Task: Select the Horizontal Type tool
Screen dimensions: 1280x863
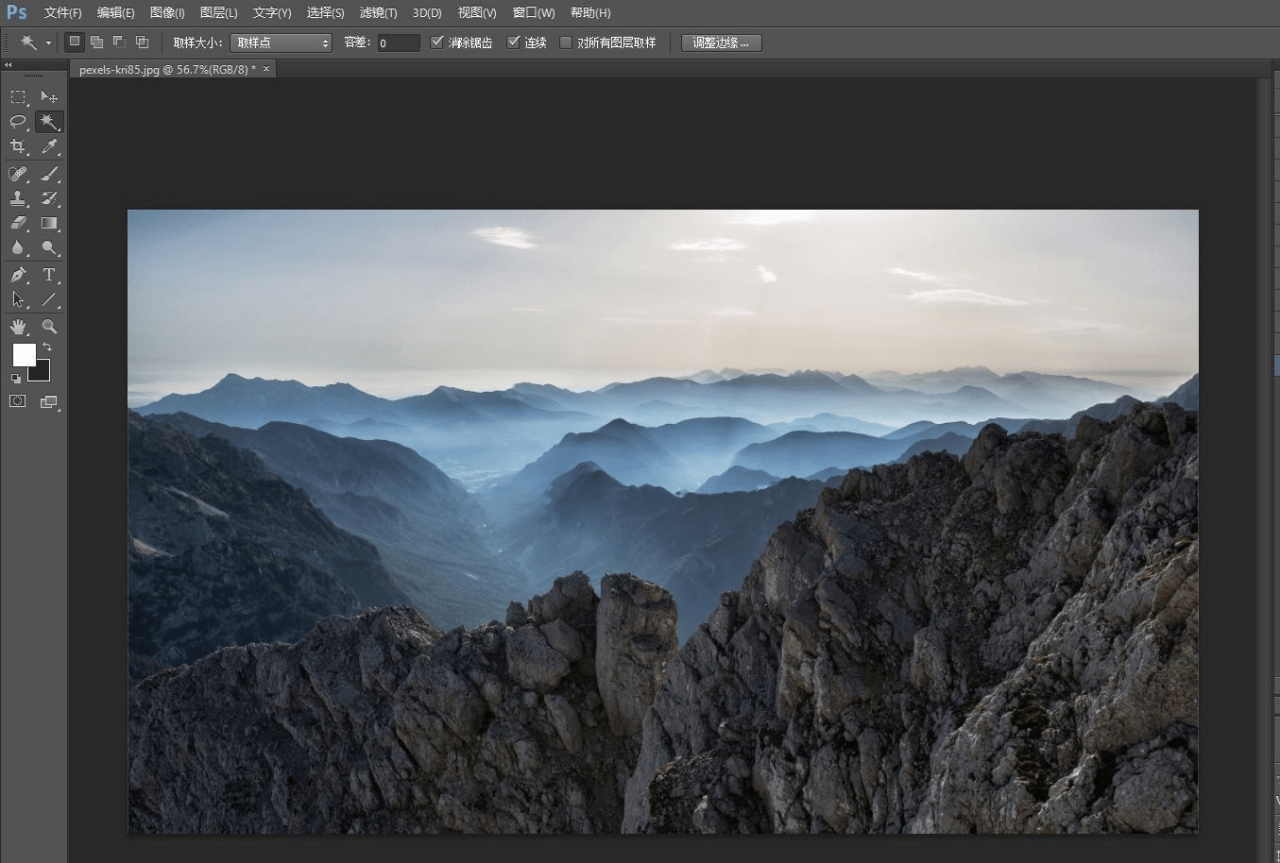Action: (49, 275)
